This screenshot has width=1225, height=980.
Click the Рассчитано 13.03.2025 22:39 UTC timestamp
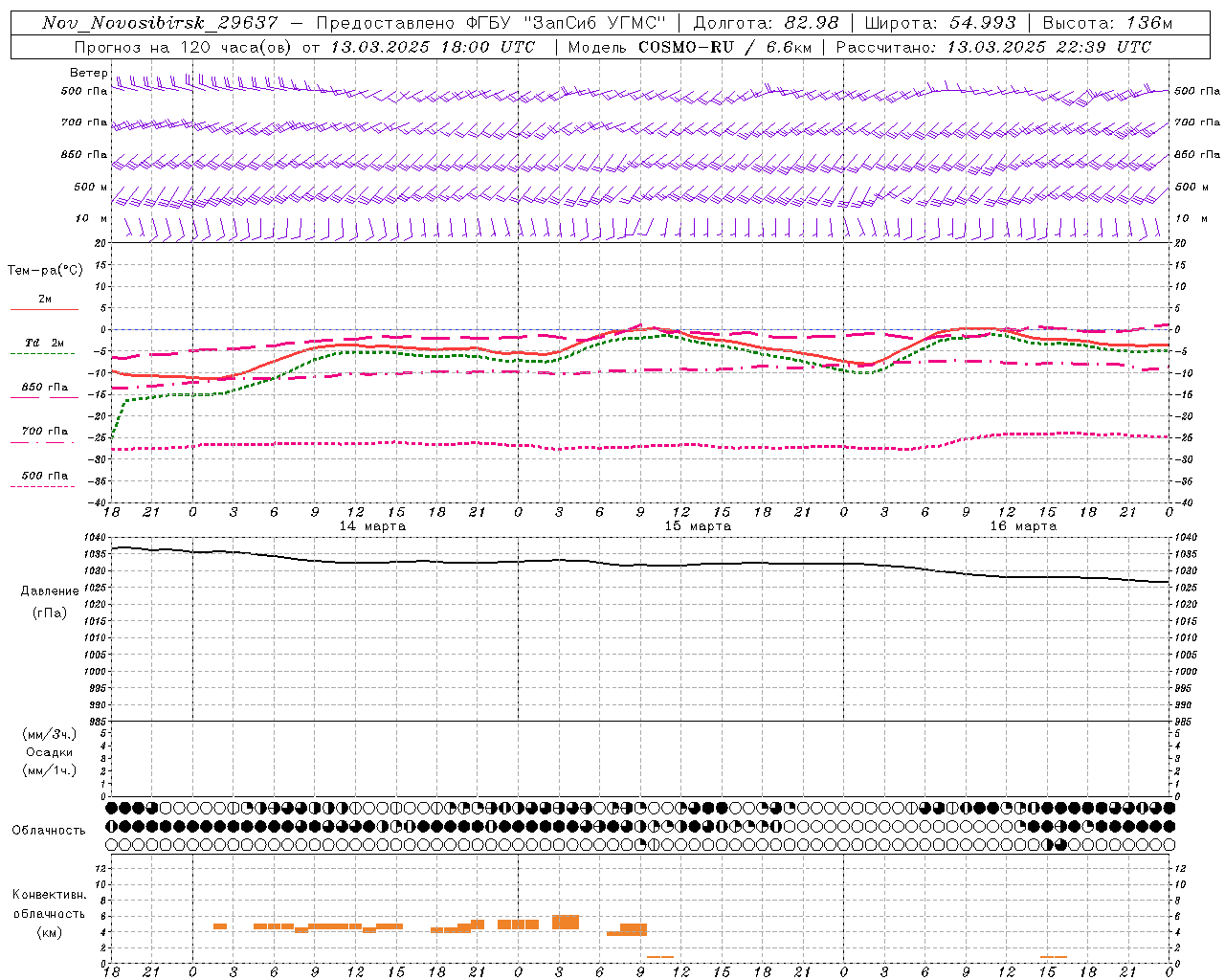(x=993, y=47)
